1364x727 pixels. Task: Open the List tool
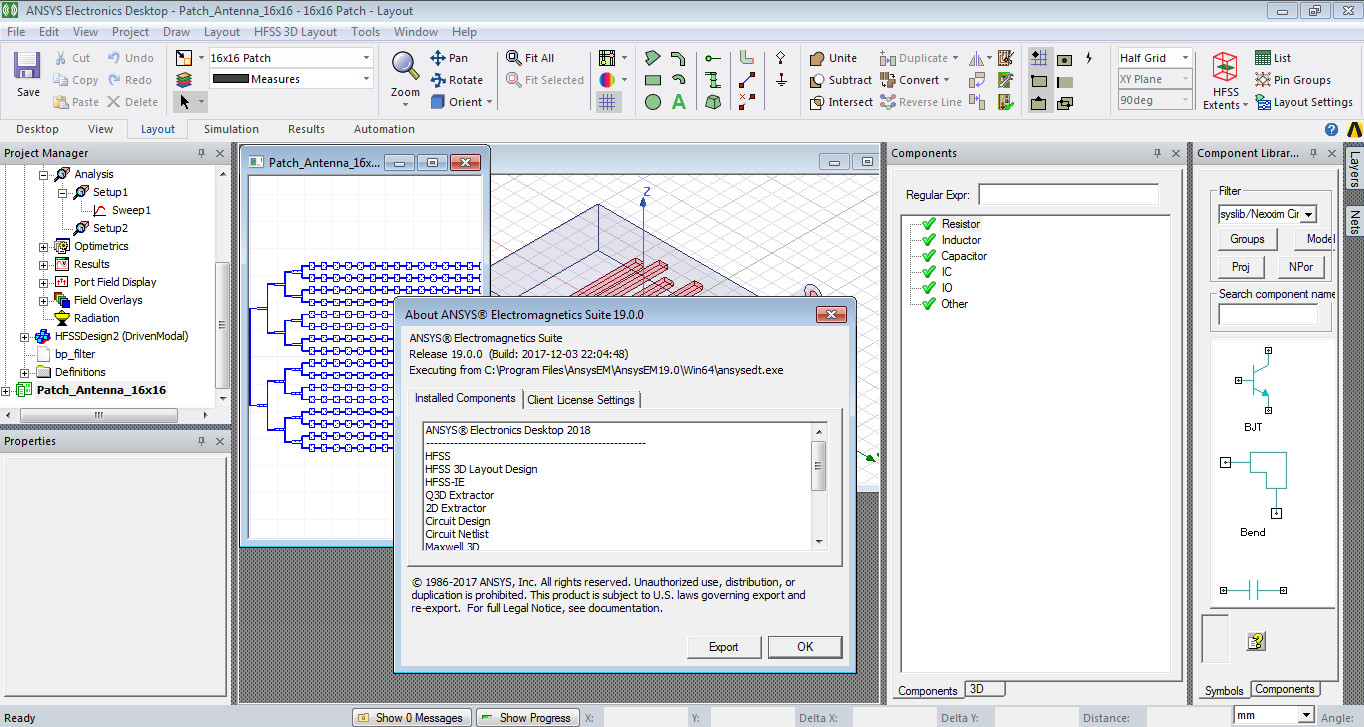(1273, 58)
